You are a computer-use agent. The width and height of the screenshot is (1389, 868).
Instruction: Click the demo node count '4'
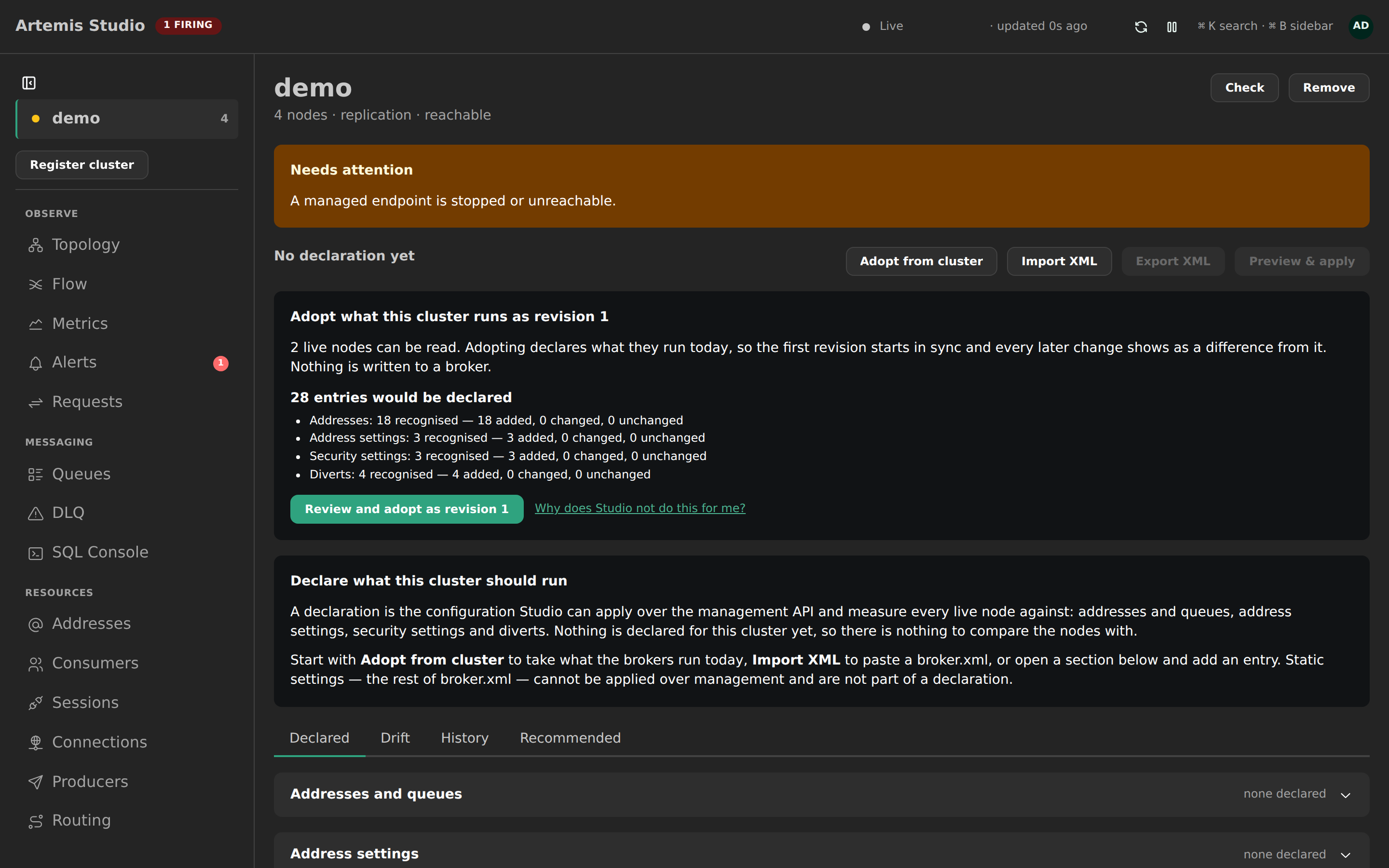tap(224, 119)
